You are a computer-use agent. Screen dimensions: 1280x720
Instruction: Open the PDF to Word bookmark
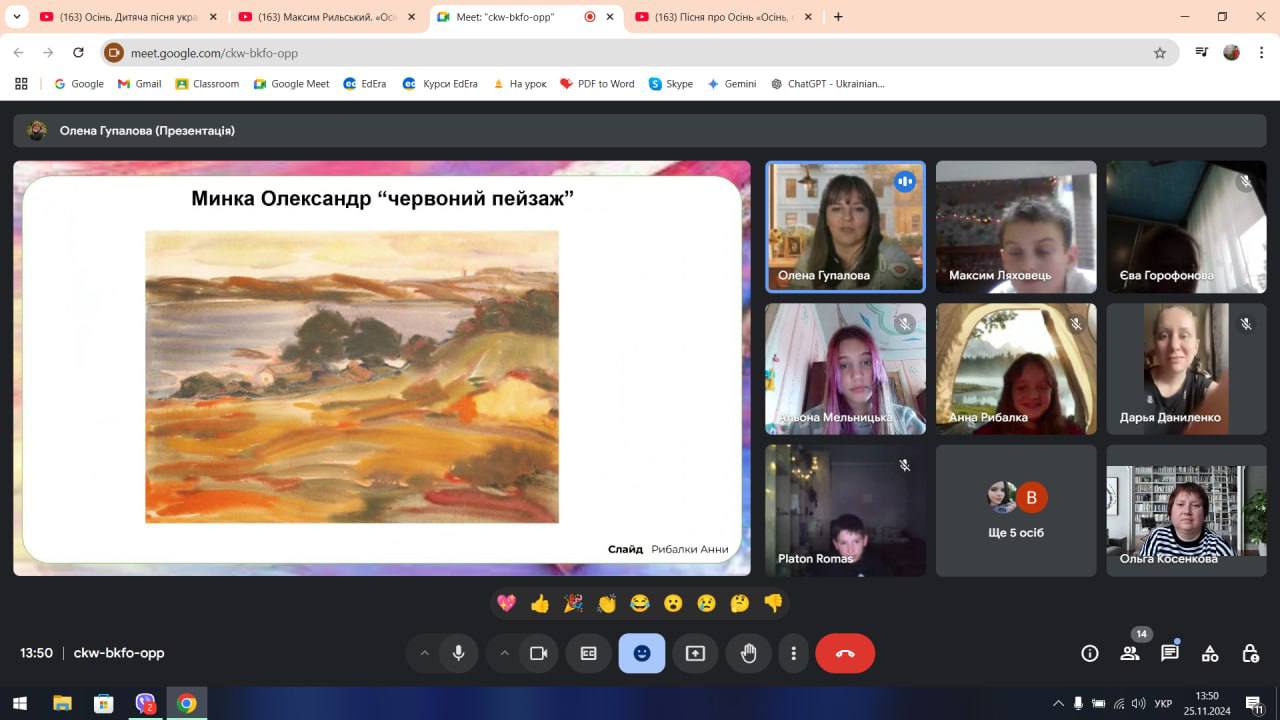pyautogui.click(x=597, y=84)
